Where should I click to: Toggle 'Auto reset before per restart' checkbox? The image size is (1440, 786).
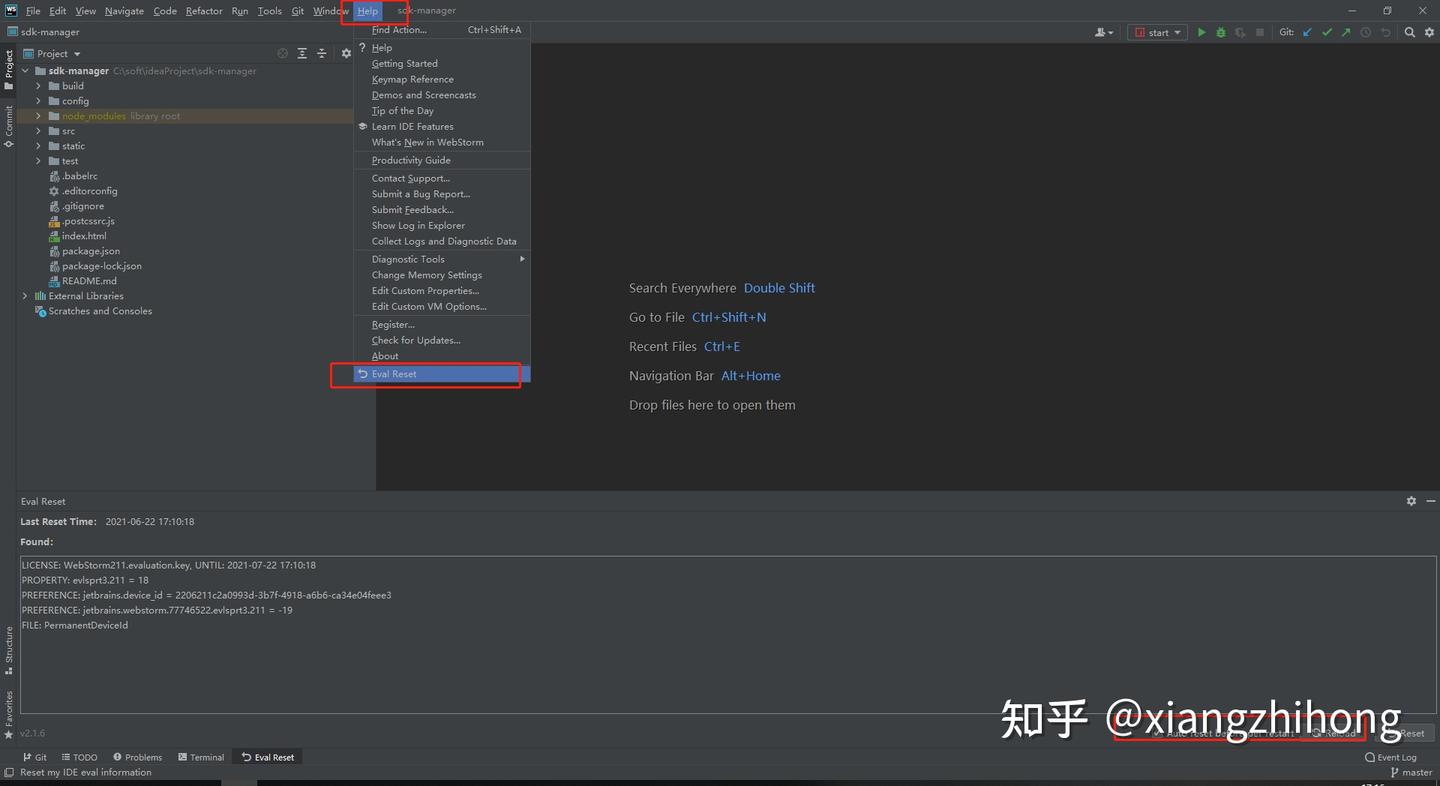tap(1156, 733)
